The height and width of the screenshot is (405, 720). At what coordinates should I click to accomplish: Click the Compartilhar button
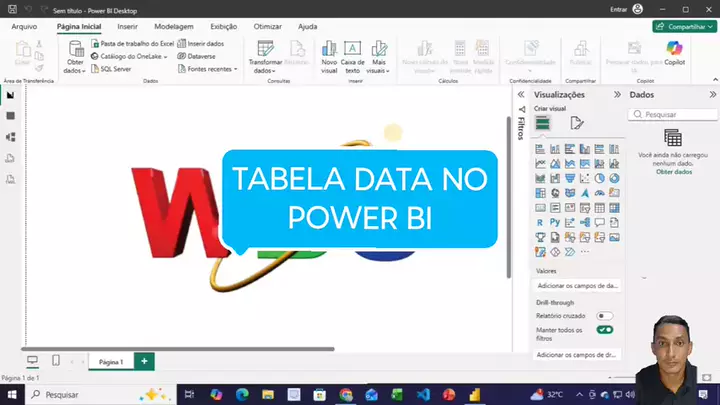pos(683,27)
